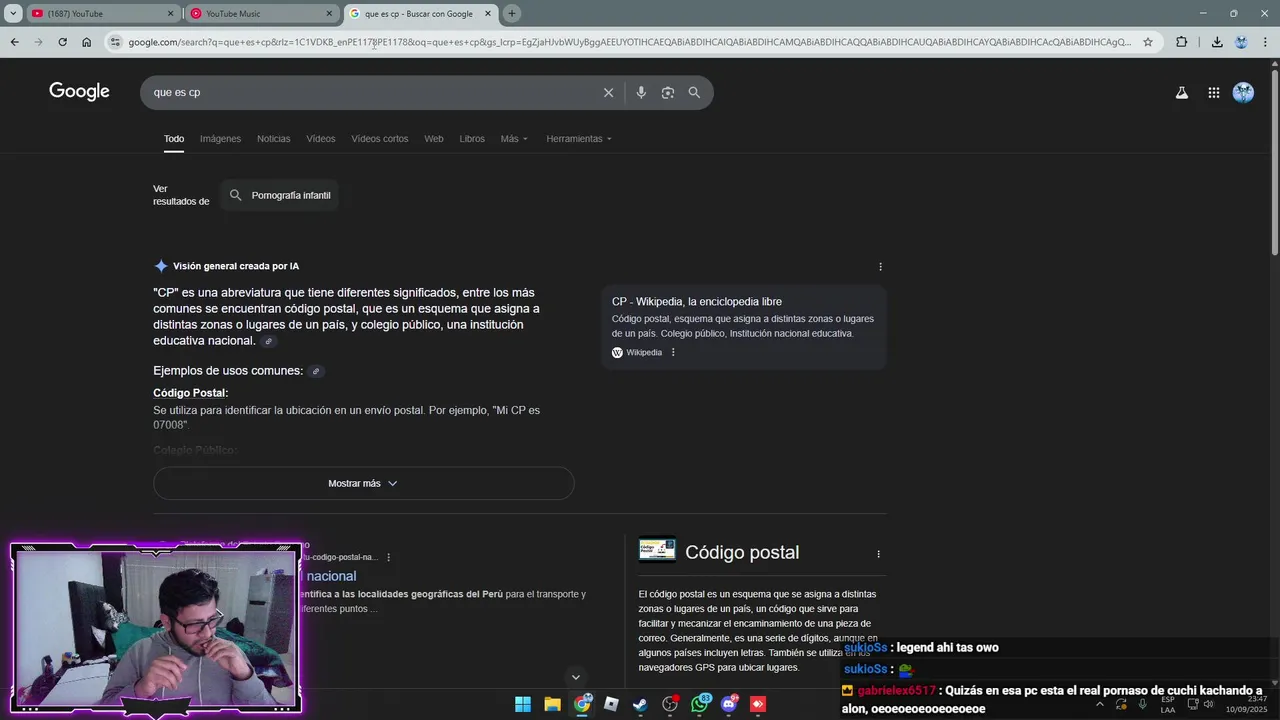
Task: Open options for the codigo-postal-na result
Action: point(388,557)
